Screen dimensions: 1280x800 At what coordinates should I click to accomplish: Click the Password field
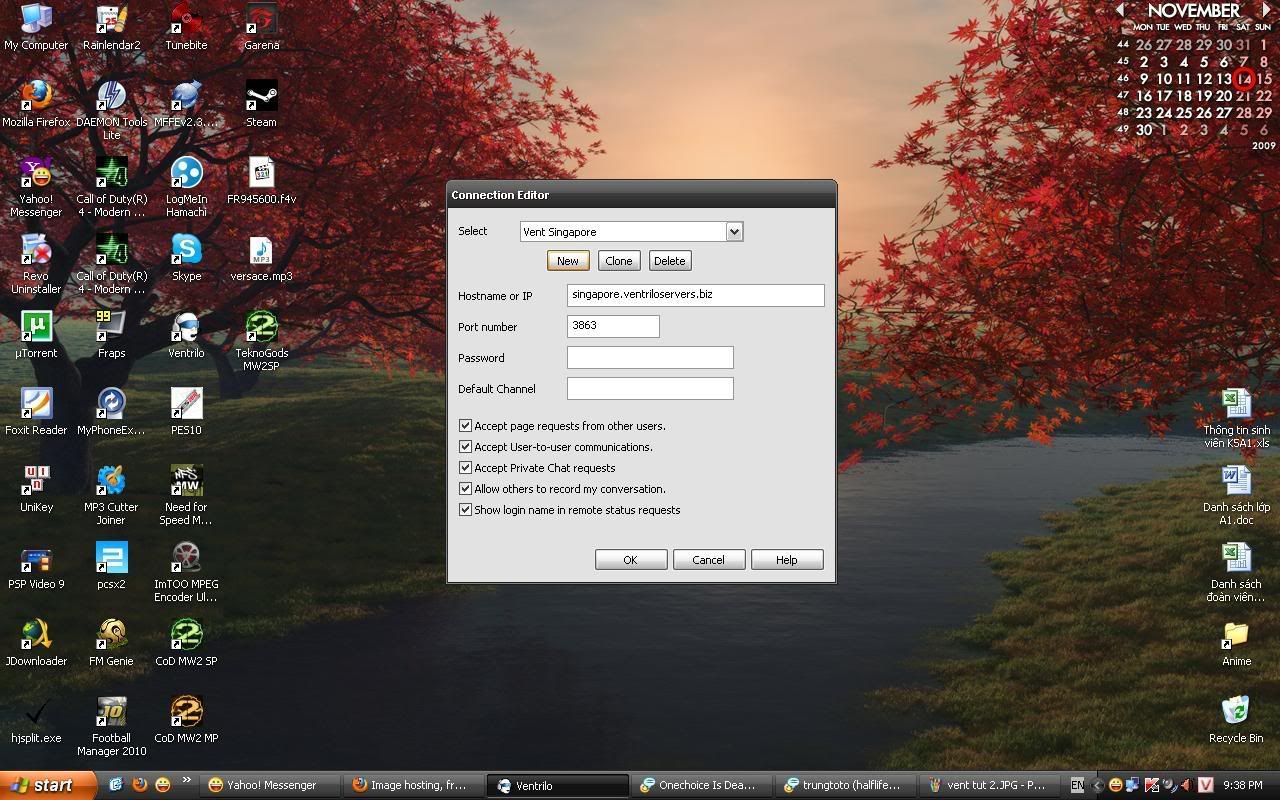pyautogui.click(x=650, y=357)
